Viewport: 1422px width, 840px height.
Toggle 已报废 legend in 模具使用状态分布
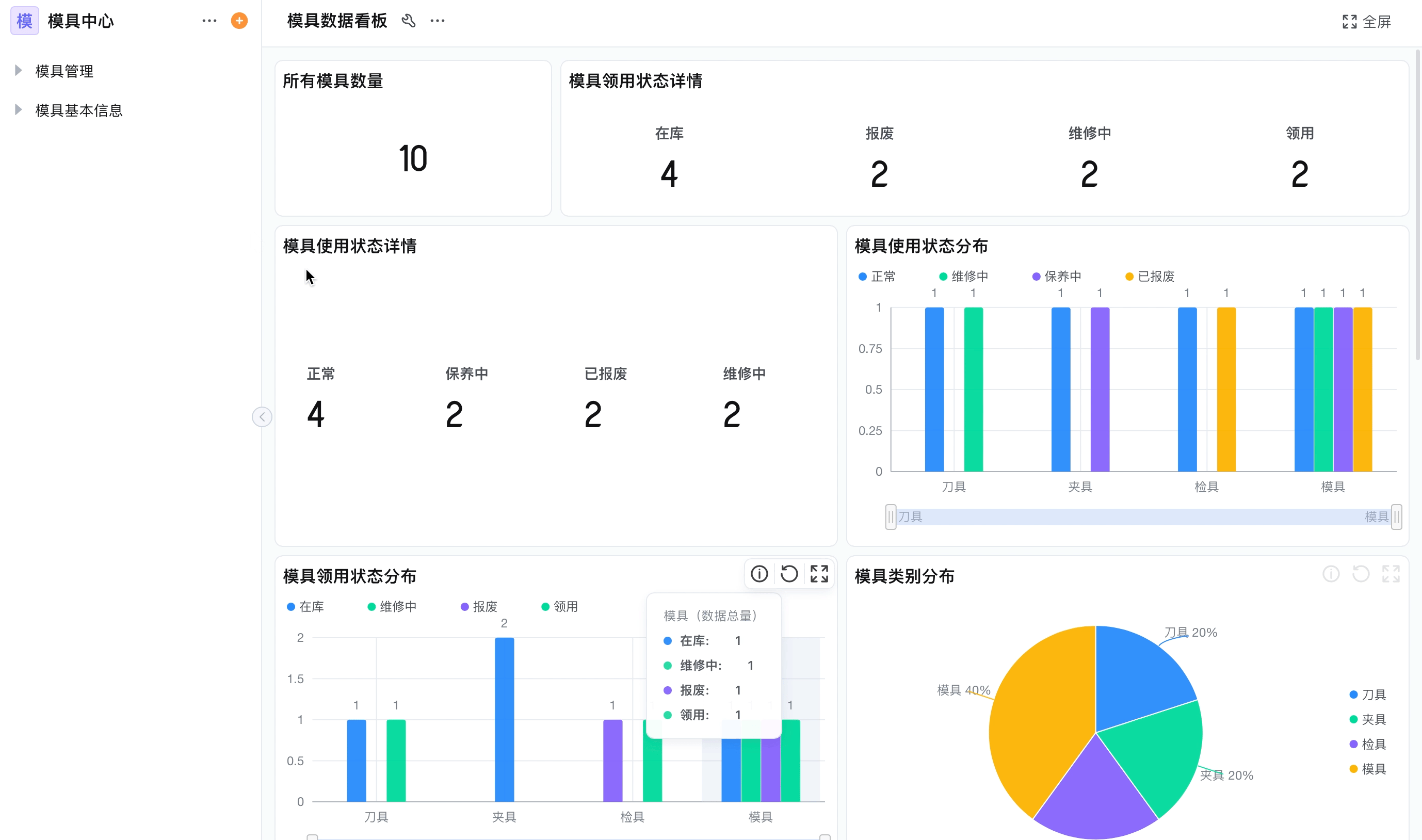(x=1150, y=276)
